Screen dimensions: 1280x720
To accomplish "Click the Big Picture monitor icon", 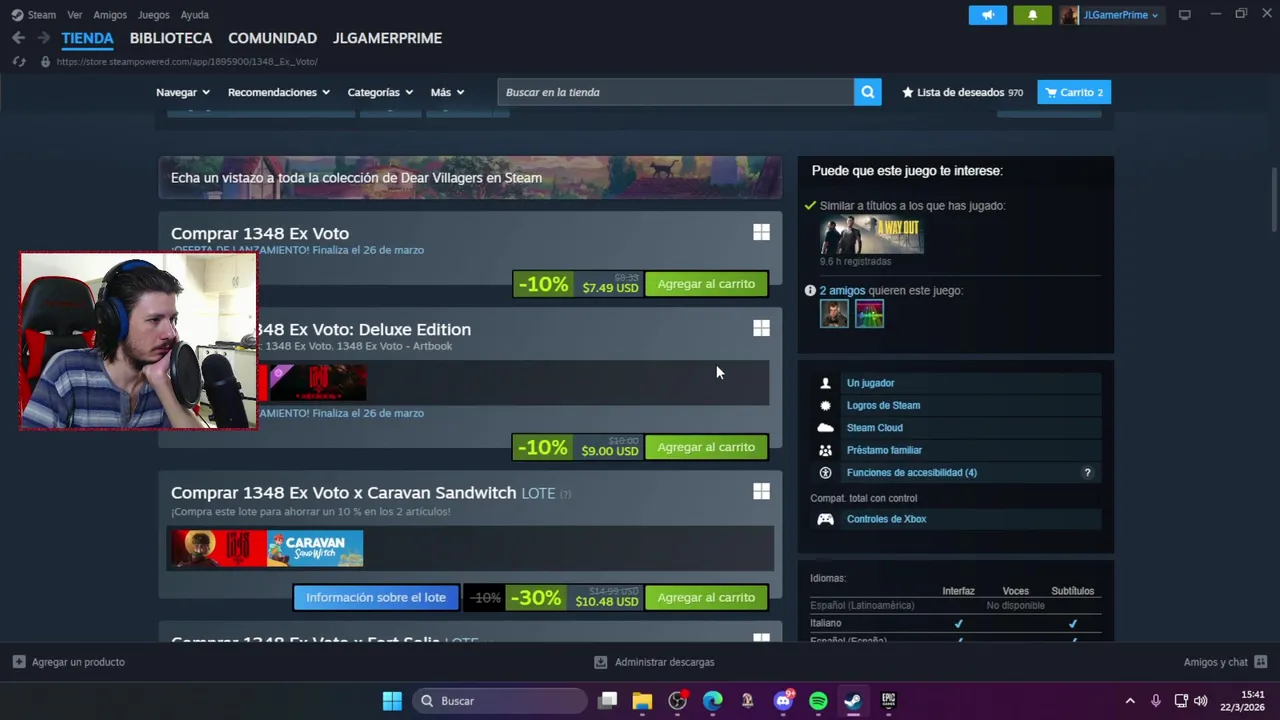I will pos(1185,15).
